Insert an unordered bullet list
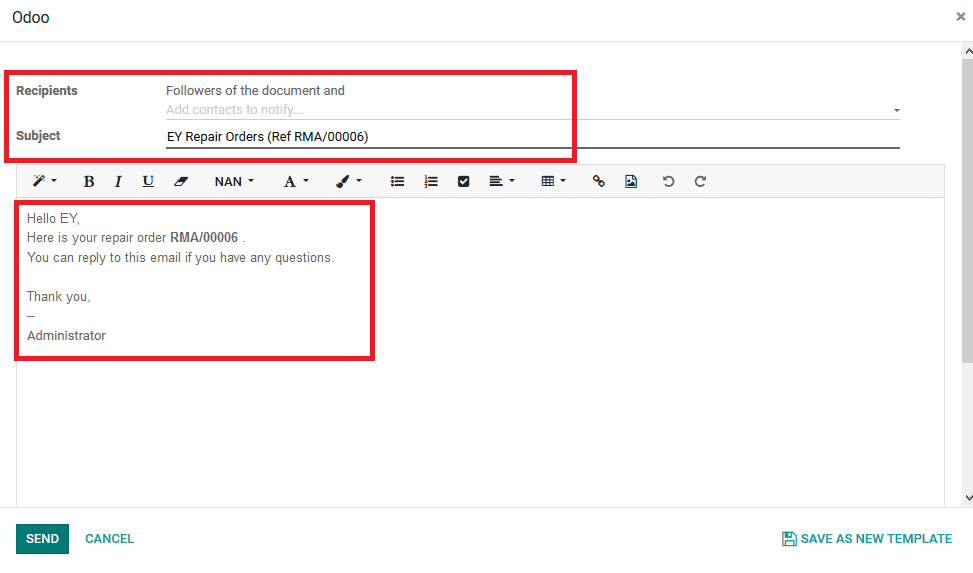973x573 pixels. click(397, 181)
